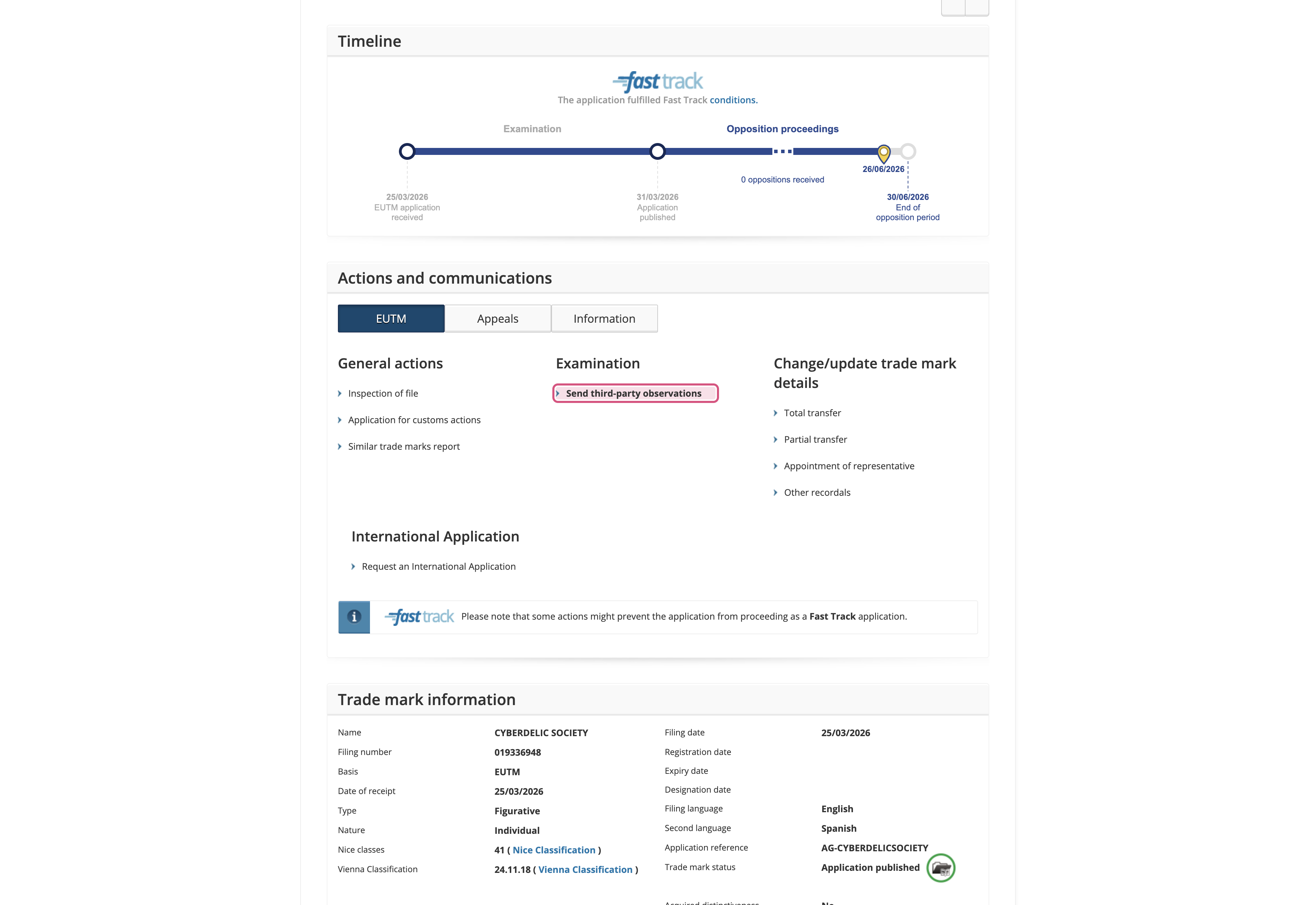Click the Timeline section heading

pos(369,42)
